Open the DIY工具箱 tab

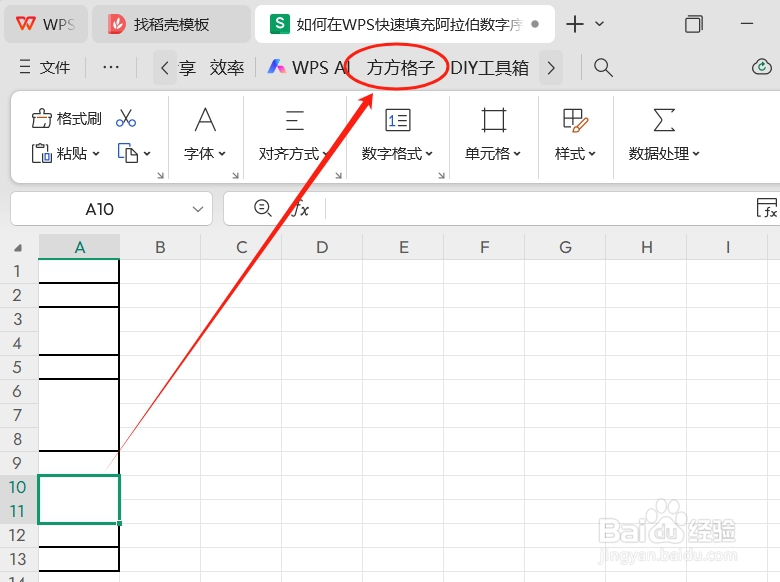click(489, 67)
